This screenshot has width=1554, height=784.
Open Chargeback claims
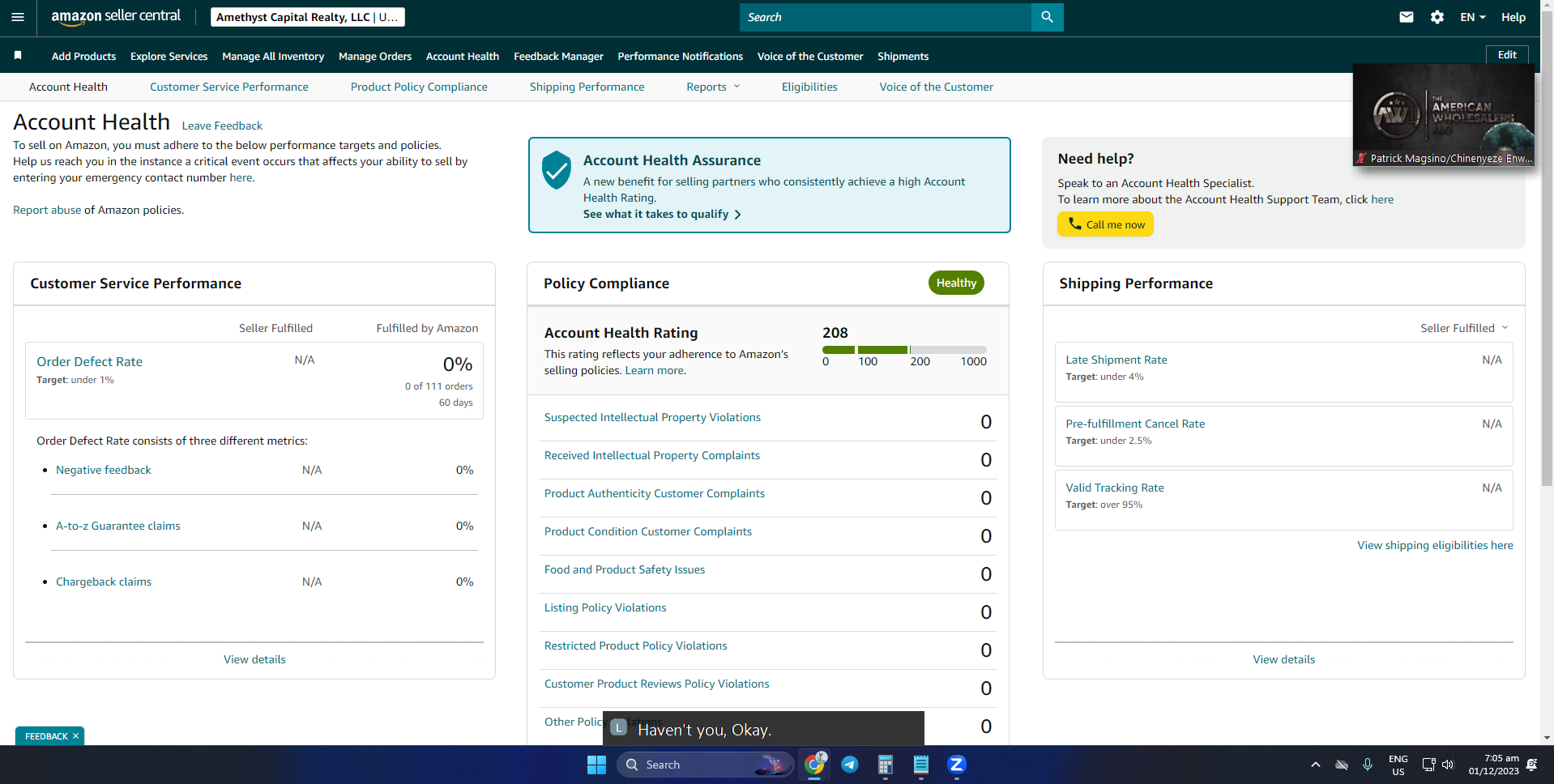[x=104, y=582]
